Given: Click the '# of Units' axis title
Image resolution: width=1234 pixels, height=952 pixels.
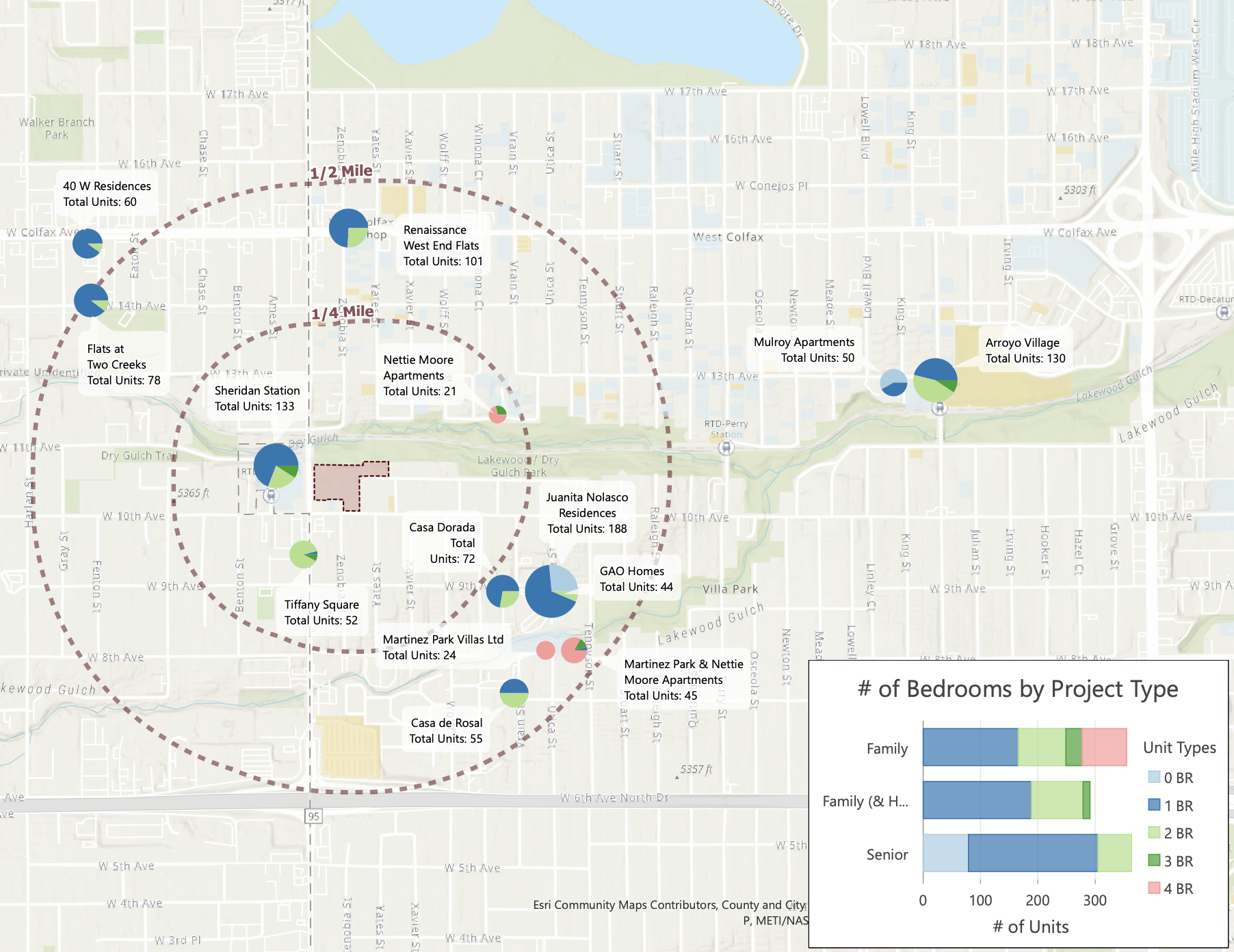Looking at the screenshot, I should (1031, 927).
